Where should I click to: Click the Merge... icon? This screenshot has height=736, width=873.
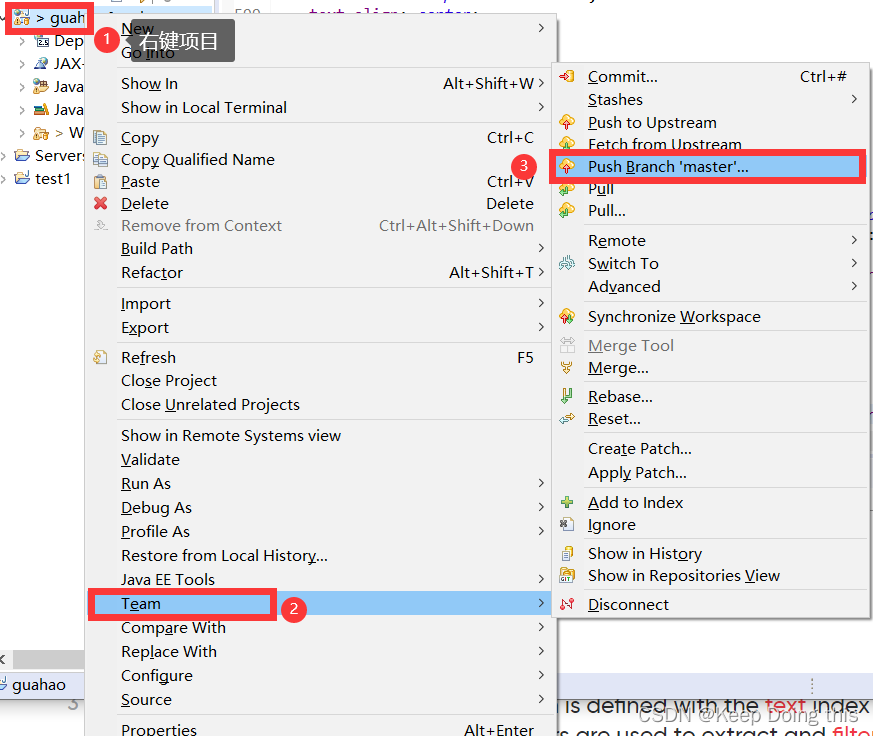(x=567, y=367)
